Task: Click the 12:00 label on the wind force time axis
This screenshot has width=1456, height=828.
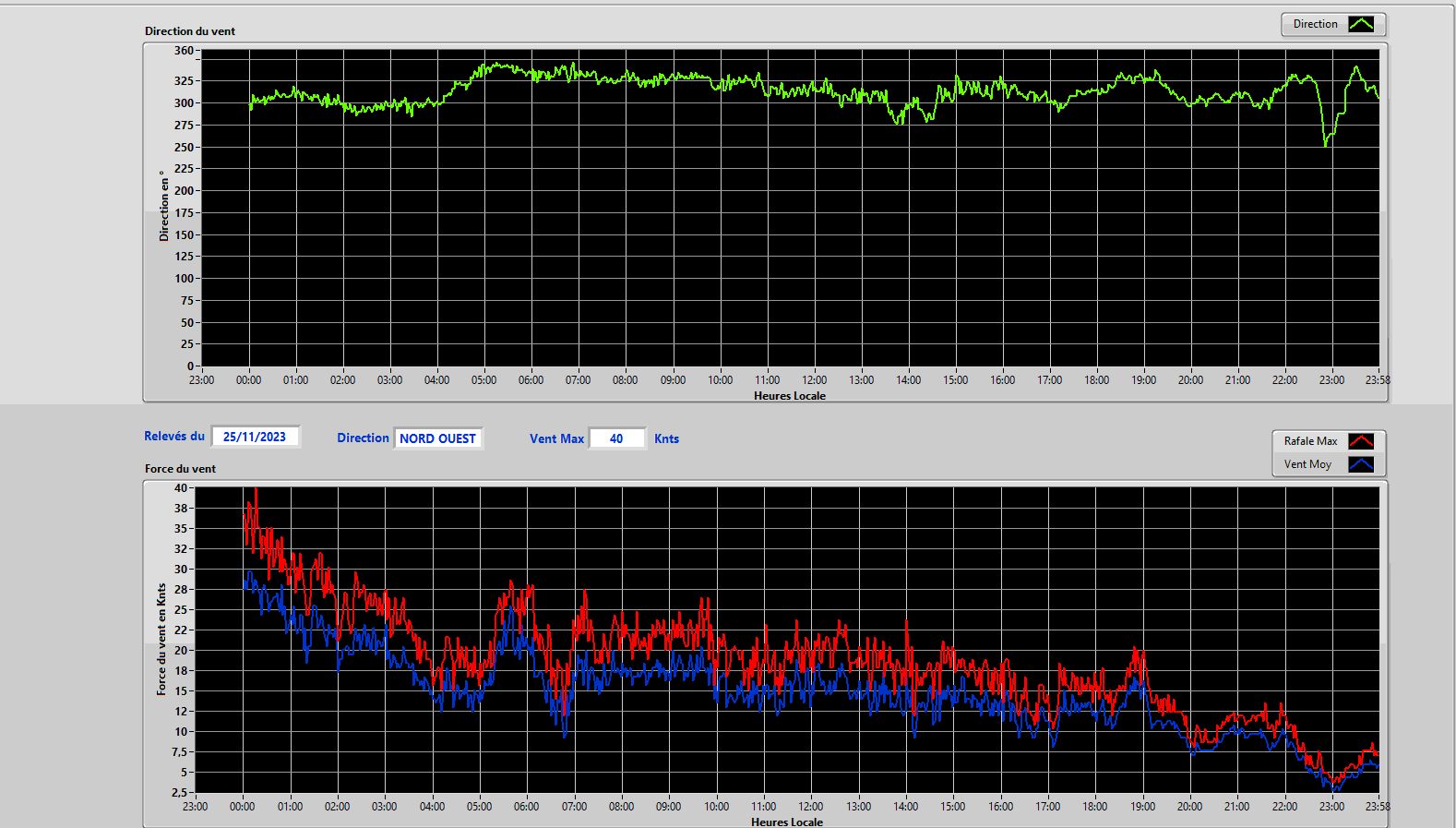Action: click(811, 807)
